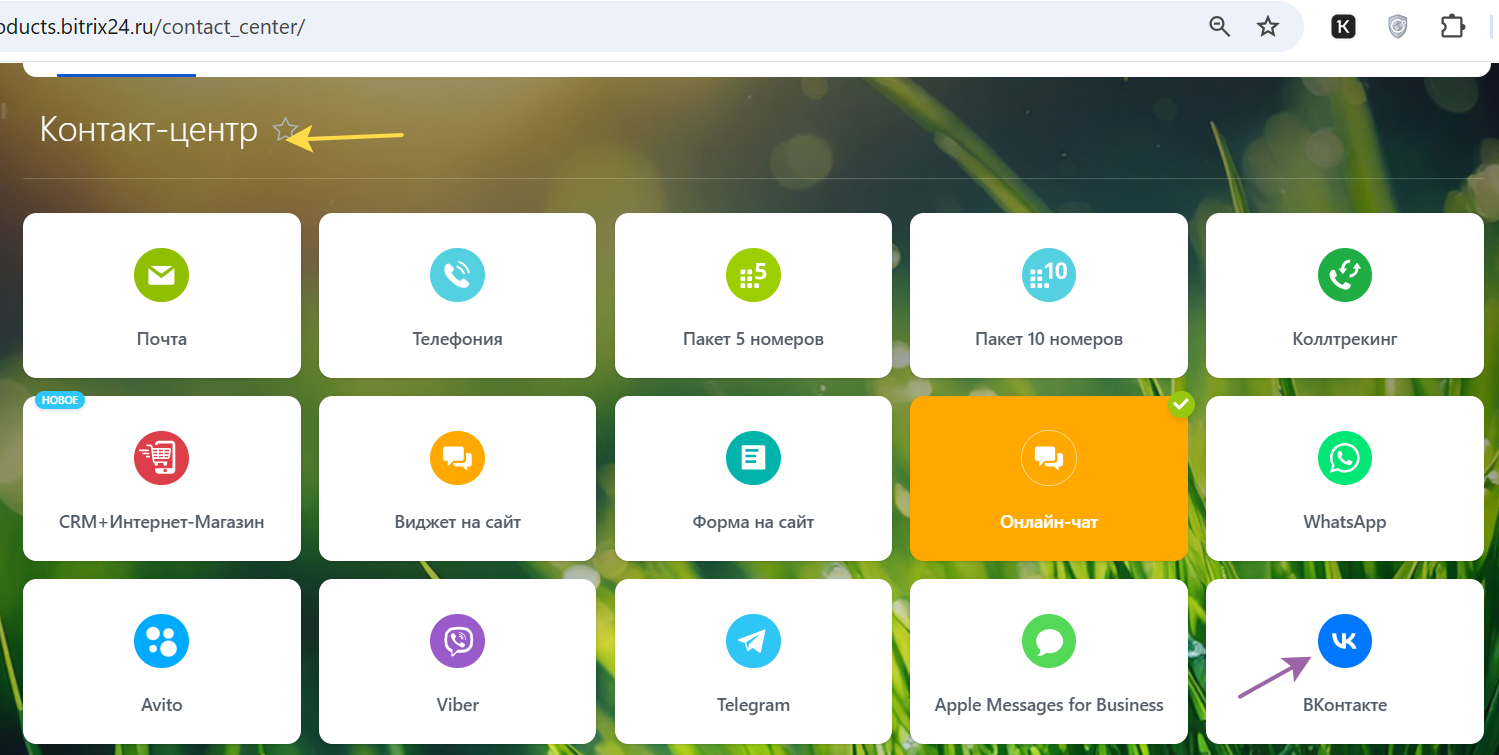Open the CRM+Интернет-Магазин cart icon
The image size is (1499, 755).
click(x=161, y=458)
